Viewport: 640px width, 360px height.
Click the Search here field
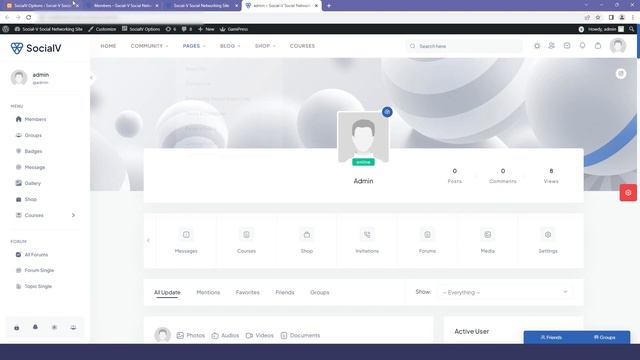pos(464,46)
